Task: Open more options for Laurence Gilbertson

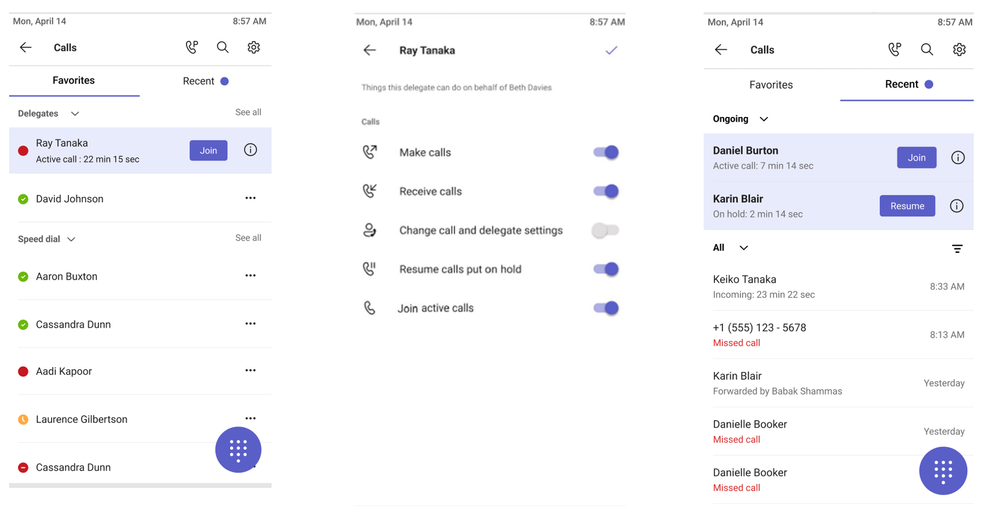Action: click(x=251, y=418)
